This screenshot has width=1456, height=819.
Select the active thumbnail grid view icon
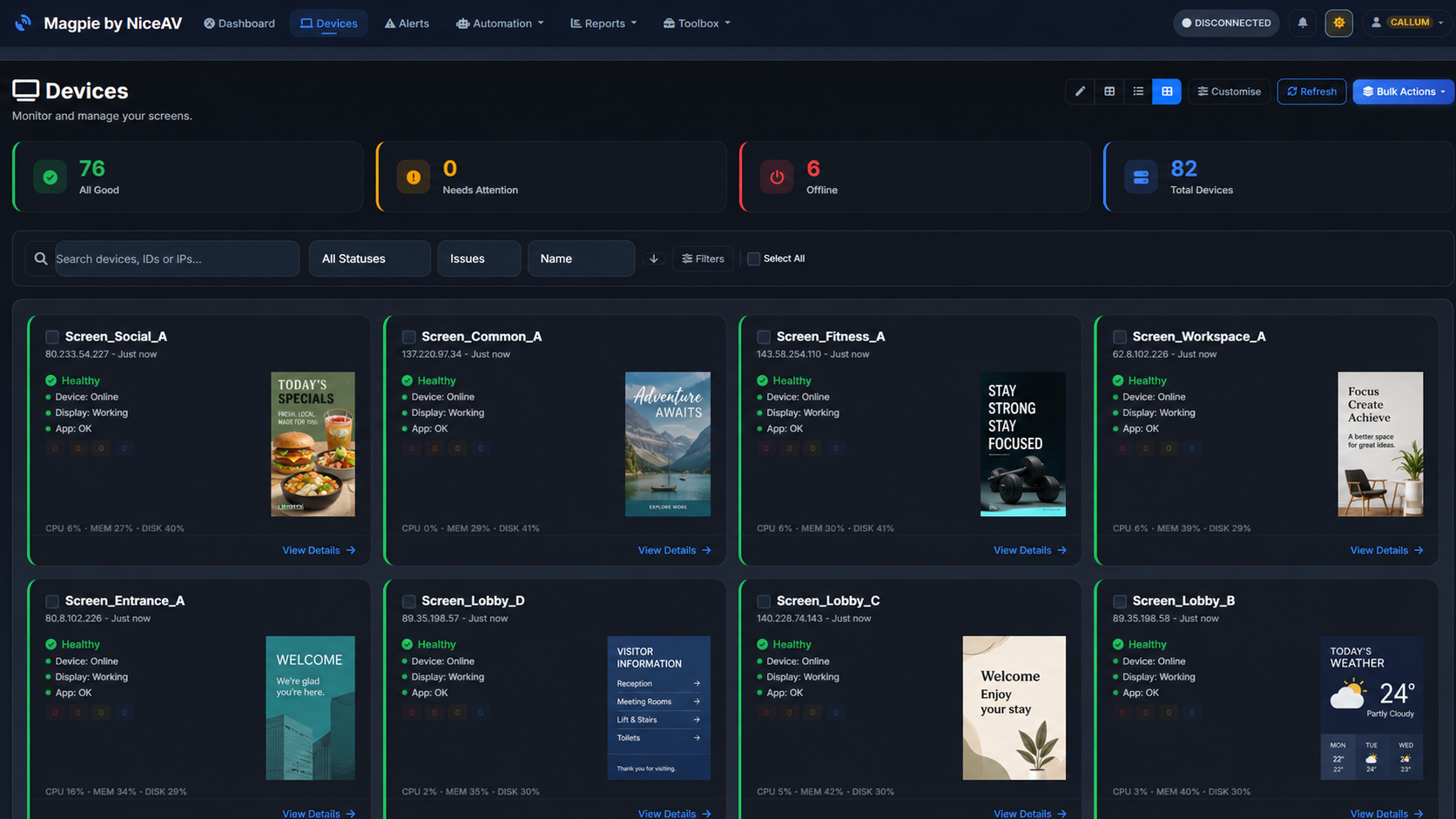pyautogui.click(x=1167, y=91)
